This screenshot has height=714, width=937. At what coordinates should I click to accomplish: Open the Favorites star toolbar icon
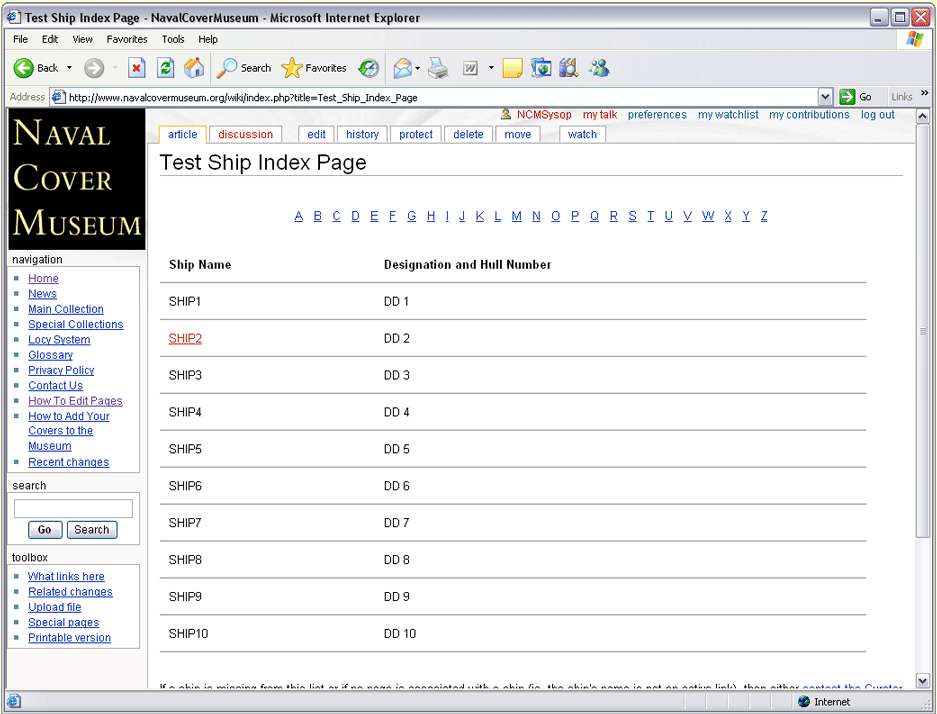pyautogui.click(x=292, y=68)
